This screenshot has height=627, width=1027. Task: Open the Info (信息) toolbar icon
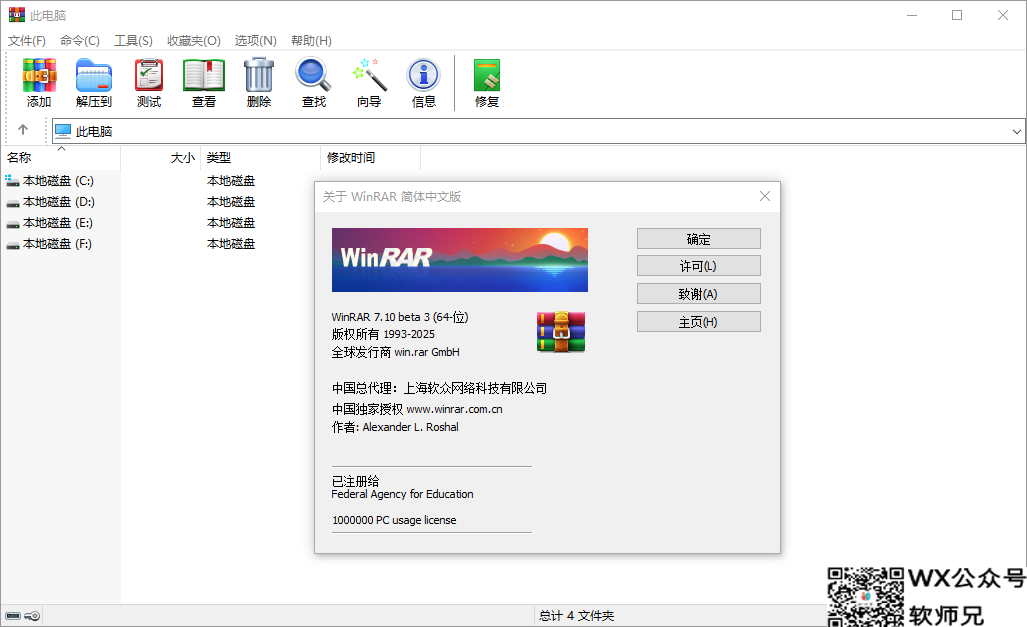click(x=424, y=76)
